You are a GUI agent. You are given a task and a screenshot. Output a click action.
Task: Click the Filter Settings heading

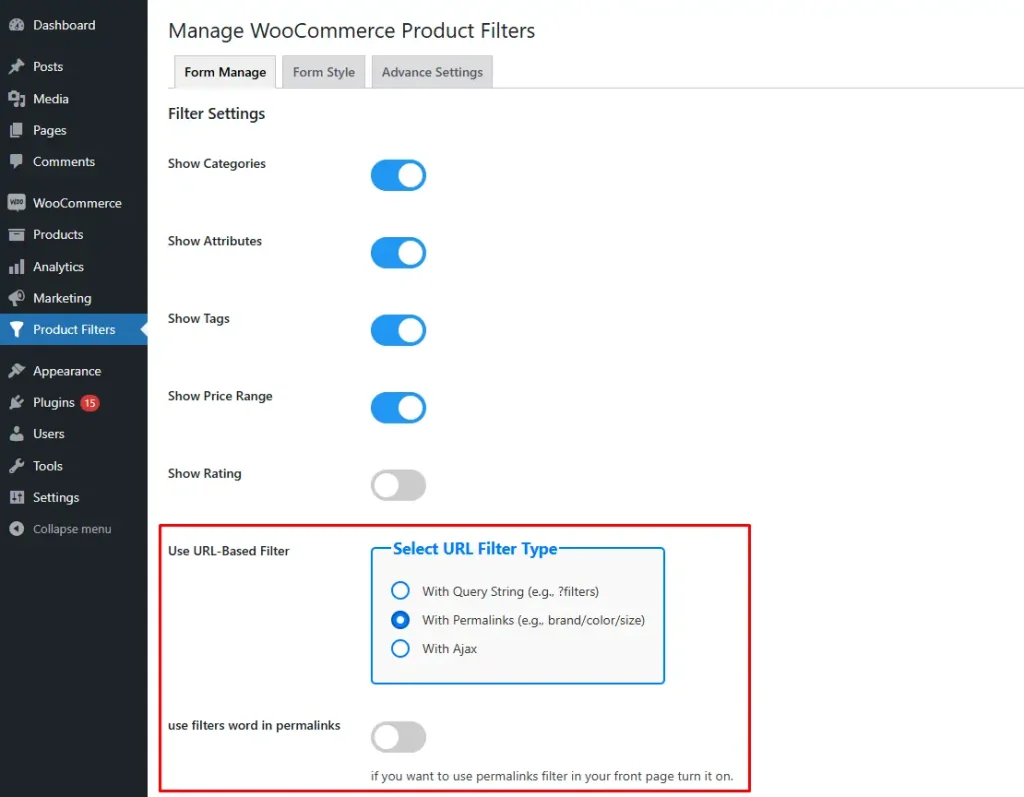click(x=216, y=114)
